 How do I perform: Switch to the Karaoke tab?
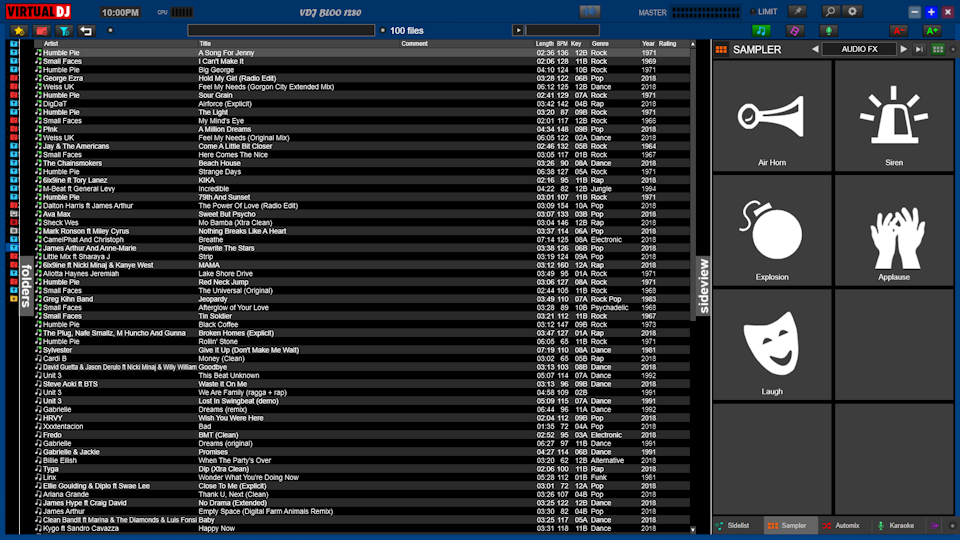[897, 526]
